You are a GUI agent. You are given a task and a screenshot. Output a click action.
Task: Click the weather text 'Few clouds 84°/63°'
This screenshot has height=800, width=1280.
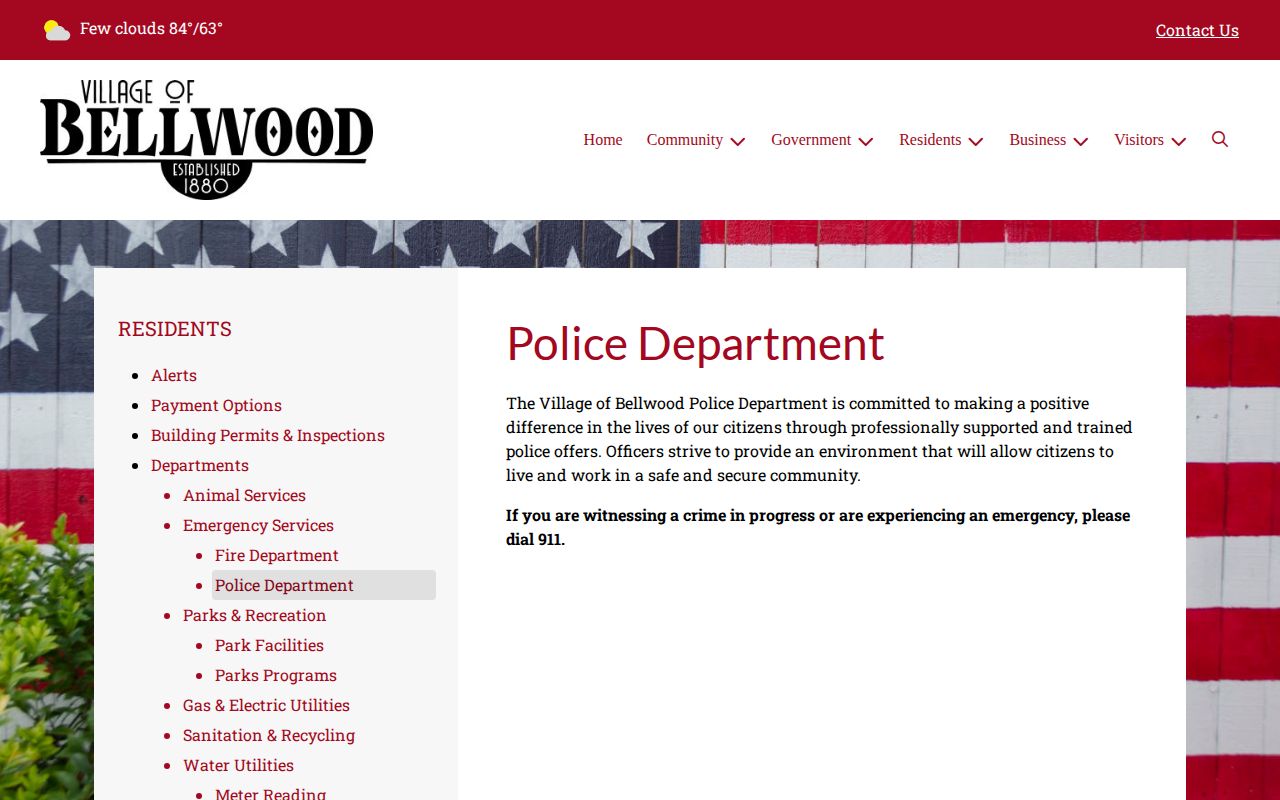pyautogui.click(x=151, y=29)
